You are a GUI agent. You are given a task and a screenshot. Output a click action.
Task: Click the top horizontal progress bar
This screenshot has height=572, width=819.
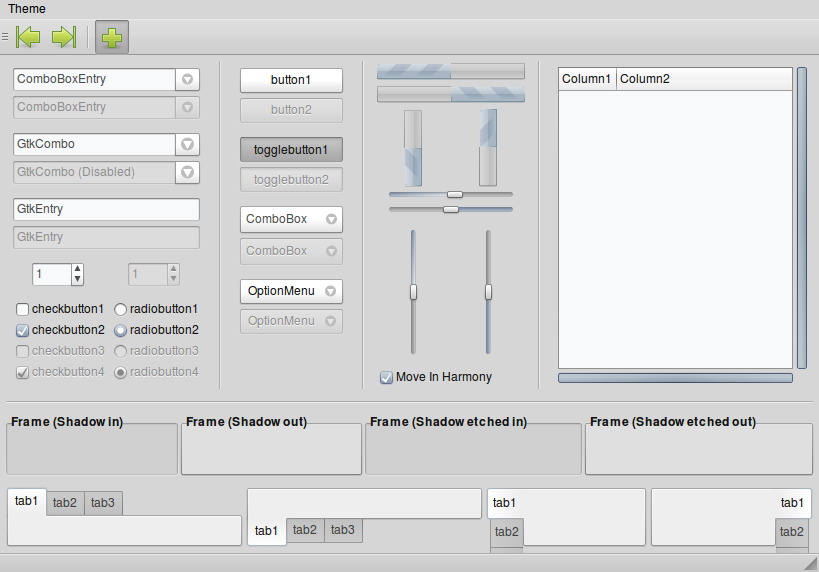pos(451,71)
